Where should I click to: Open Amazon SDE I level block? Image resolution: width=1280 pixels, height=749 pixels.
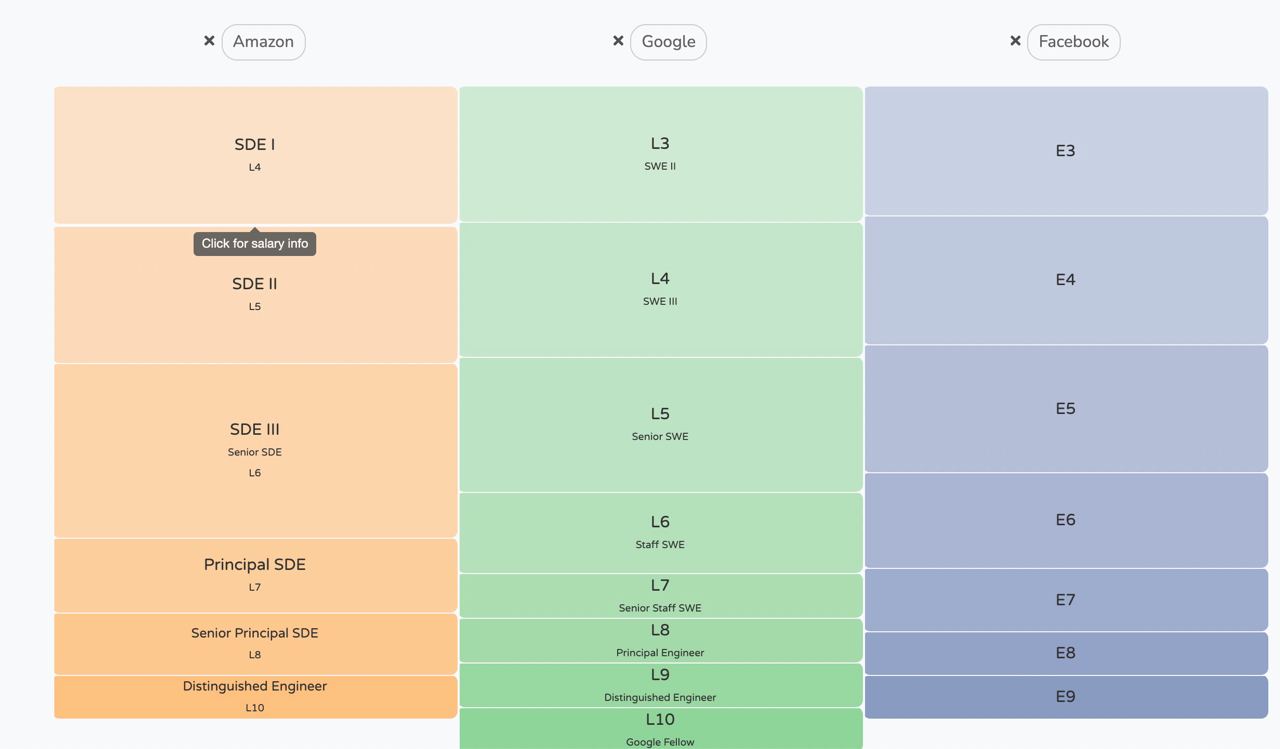pos(256,155)
